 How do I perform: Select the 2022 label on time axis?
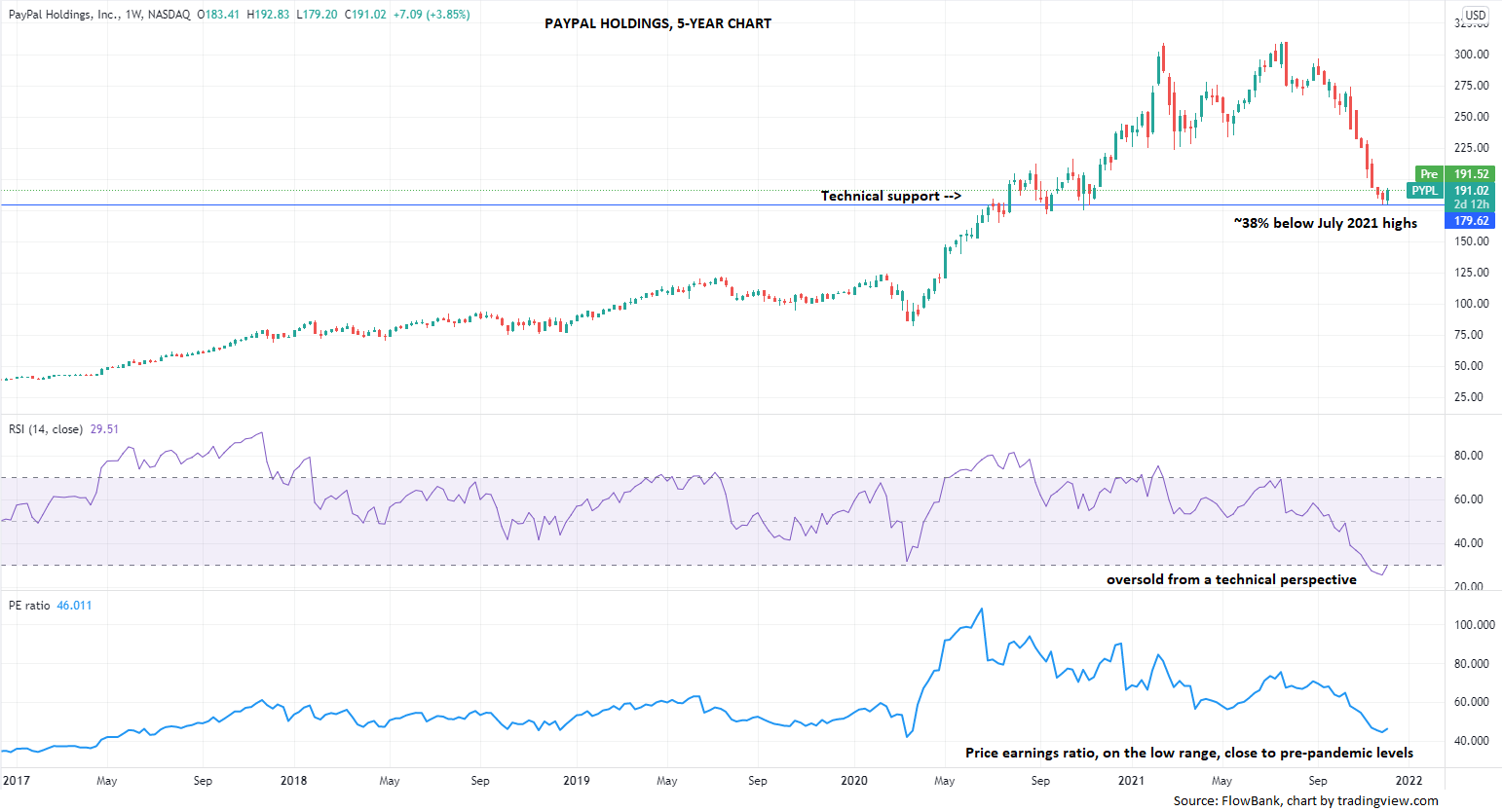point(1409,781)
